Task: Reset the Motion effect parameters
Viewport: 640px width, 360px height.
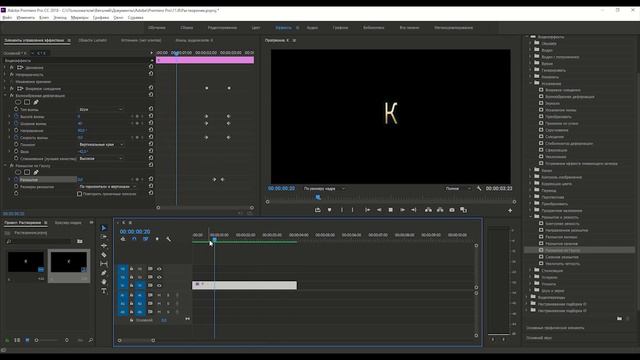Action: (x=151, y=67)
